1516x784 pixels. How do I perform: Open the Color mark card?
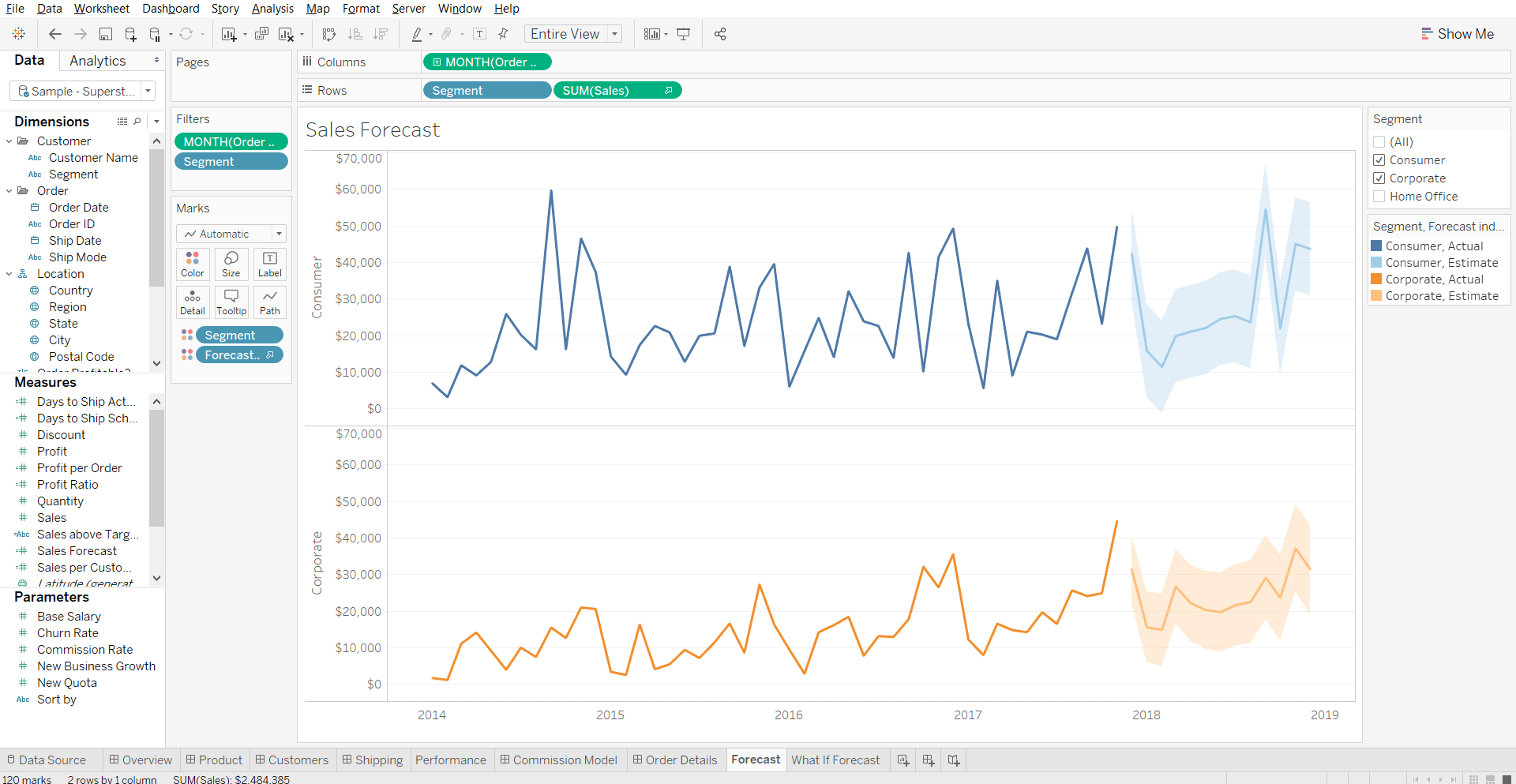coord(192,264)
